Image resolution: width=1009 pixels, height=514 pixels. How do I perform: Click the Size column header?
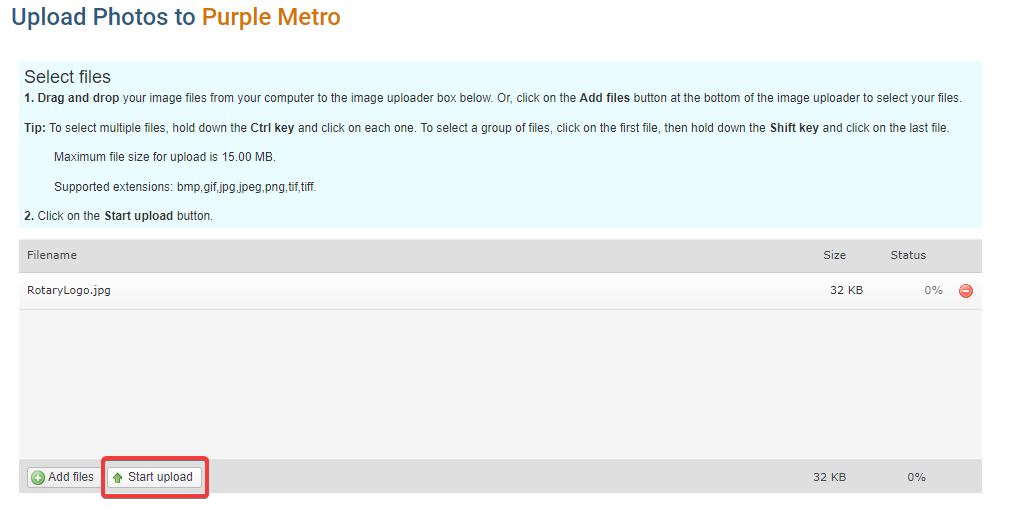coord(834,256)
